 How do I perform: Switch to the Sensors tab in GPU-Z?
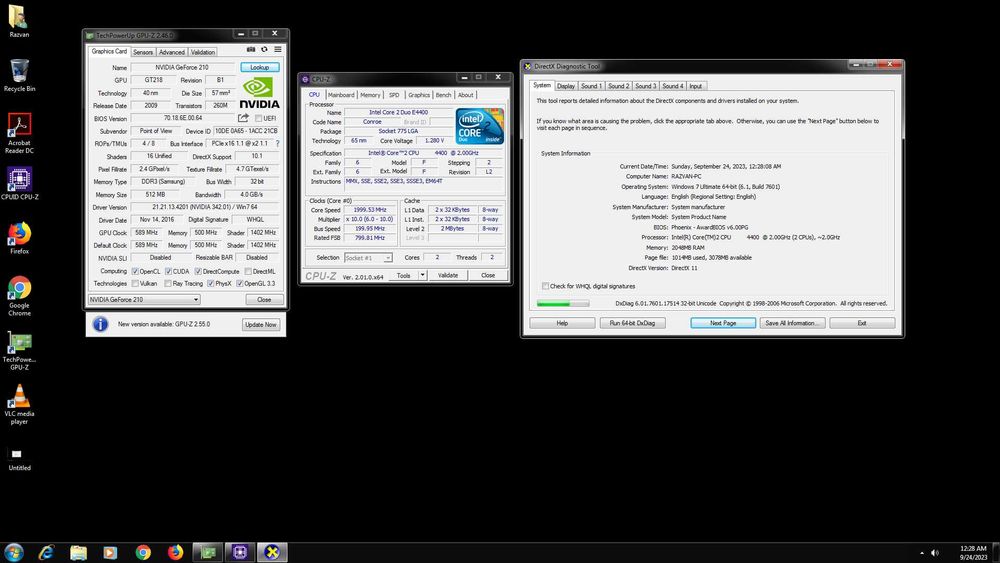pyautogui.click(x=143, y=52)
